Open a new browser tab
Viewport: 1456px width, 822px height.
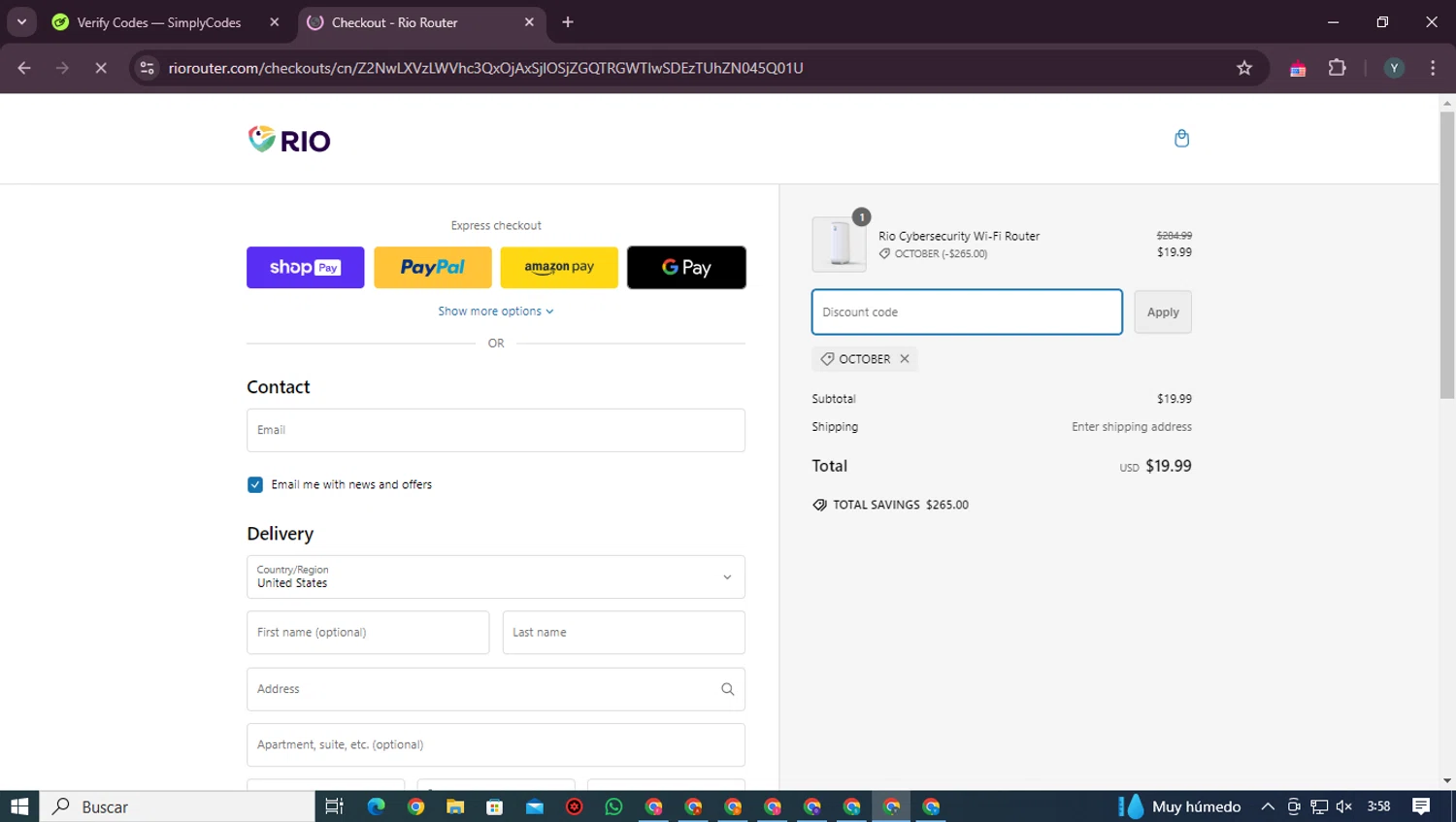568,22
